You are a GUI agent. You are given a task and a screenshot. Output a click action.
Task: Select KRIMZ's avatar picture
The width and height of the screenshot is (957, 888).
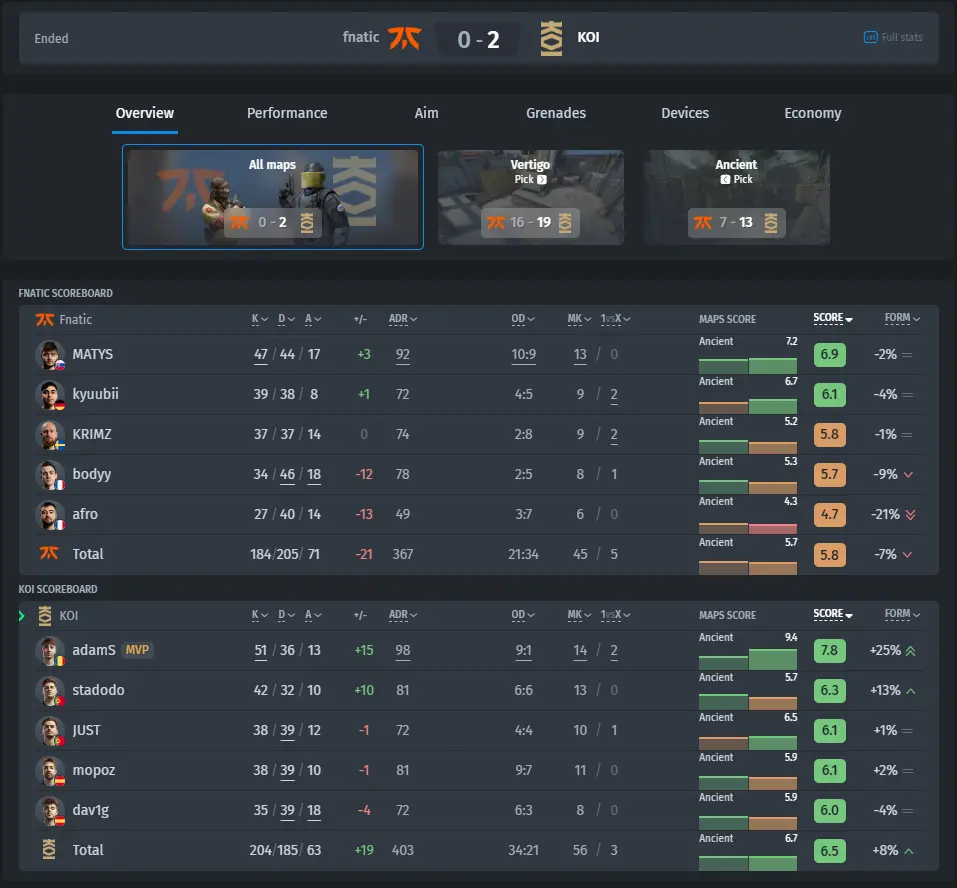coord(50,435)
